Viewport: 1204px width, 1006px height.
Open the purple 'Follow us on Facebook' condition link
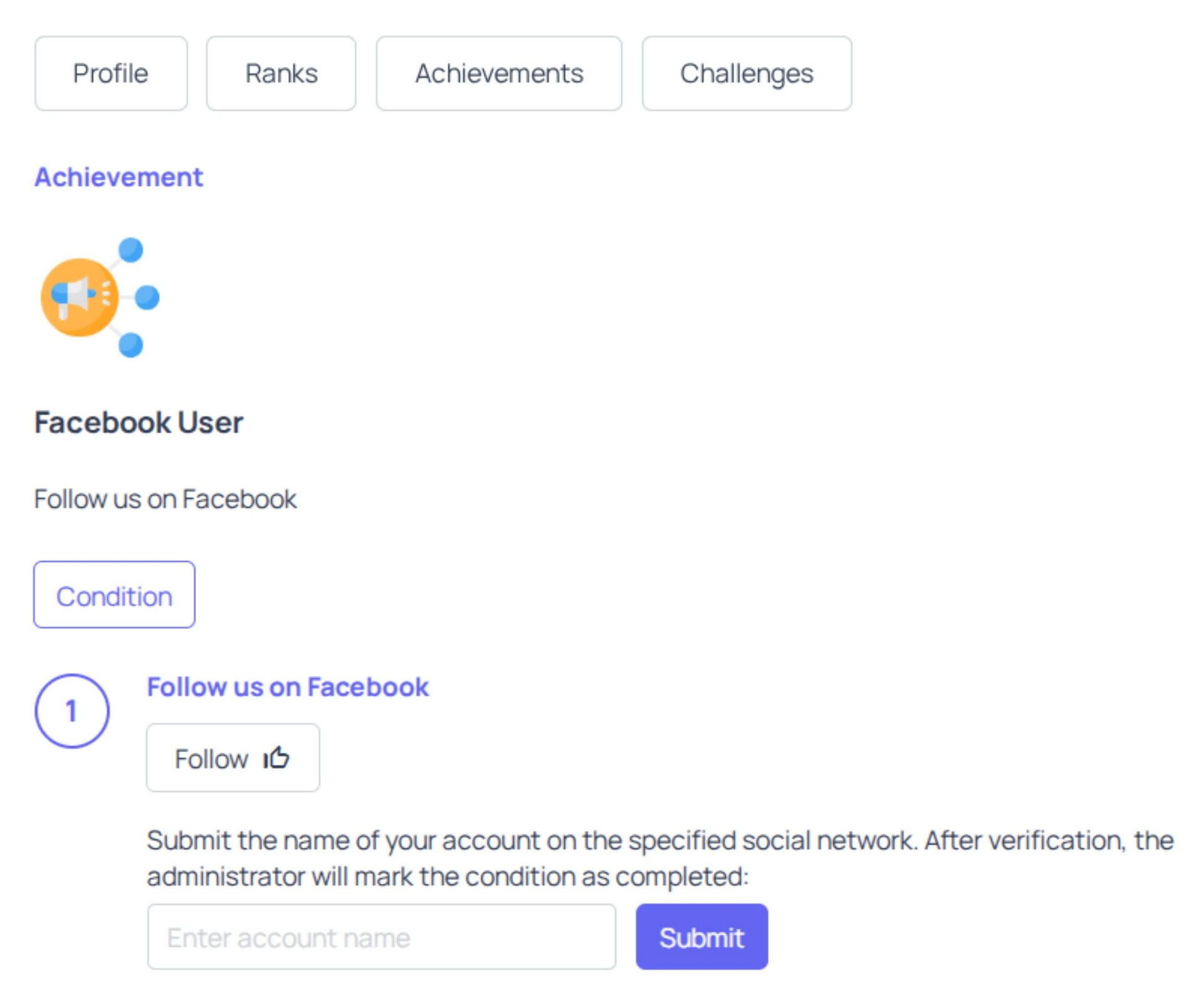point(288,687)
